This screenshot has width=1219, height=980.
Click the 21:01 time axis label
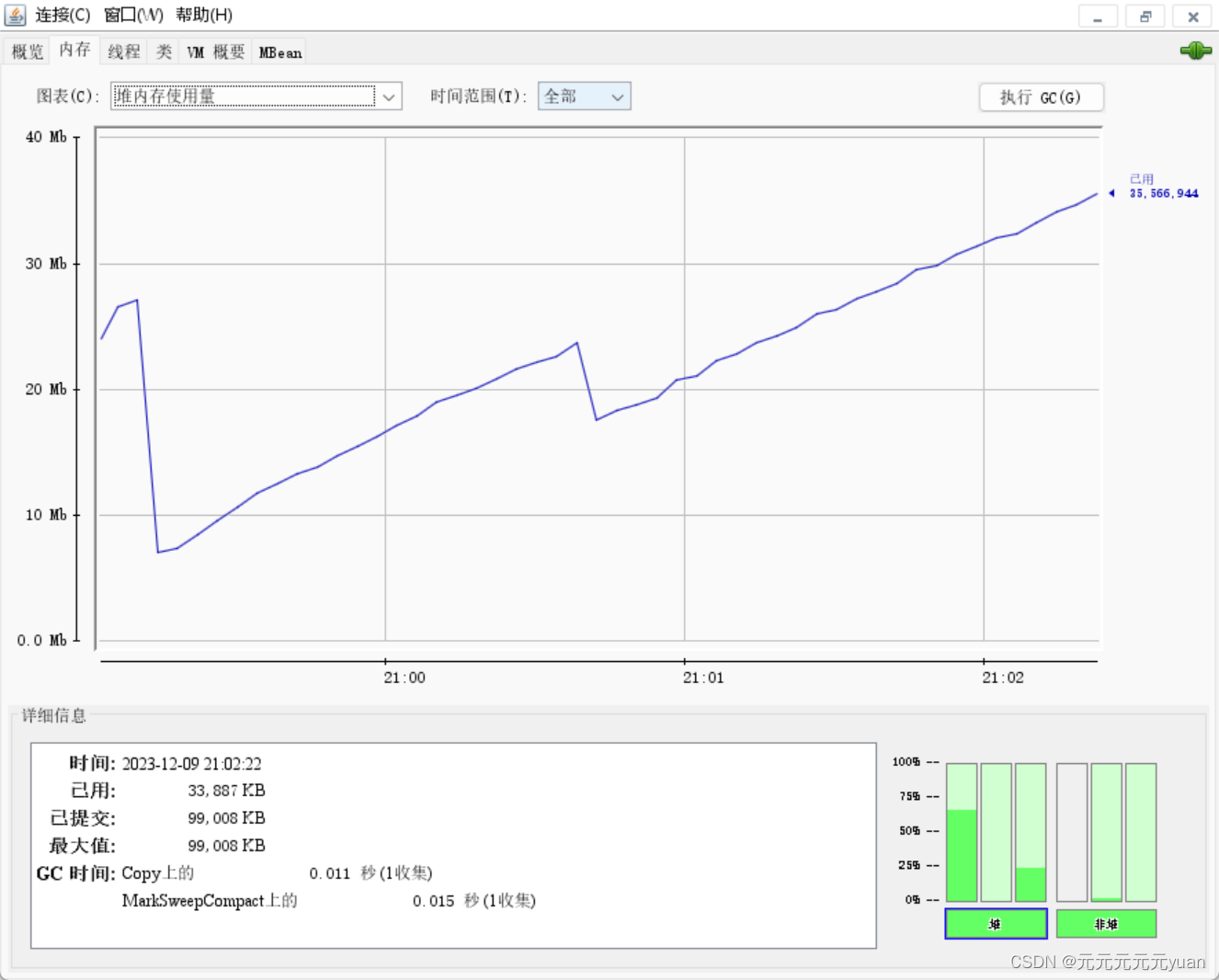(x=703, y=678)
